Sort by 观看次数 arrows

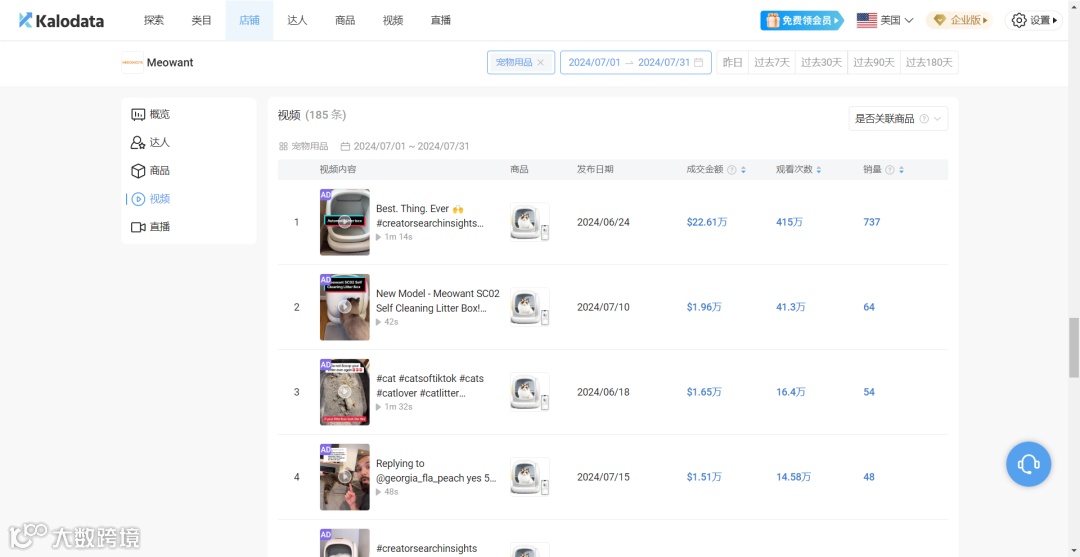tap(818, 170)
